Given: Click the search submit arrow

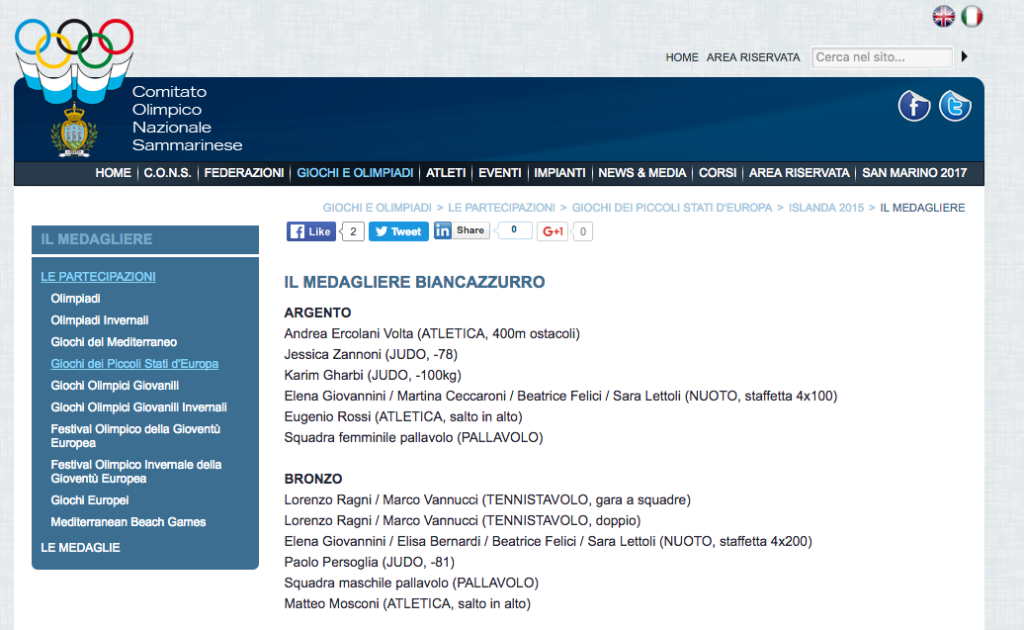Looking at the screenshot, I should click(965, 57).
